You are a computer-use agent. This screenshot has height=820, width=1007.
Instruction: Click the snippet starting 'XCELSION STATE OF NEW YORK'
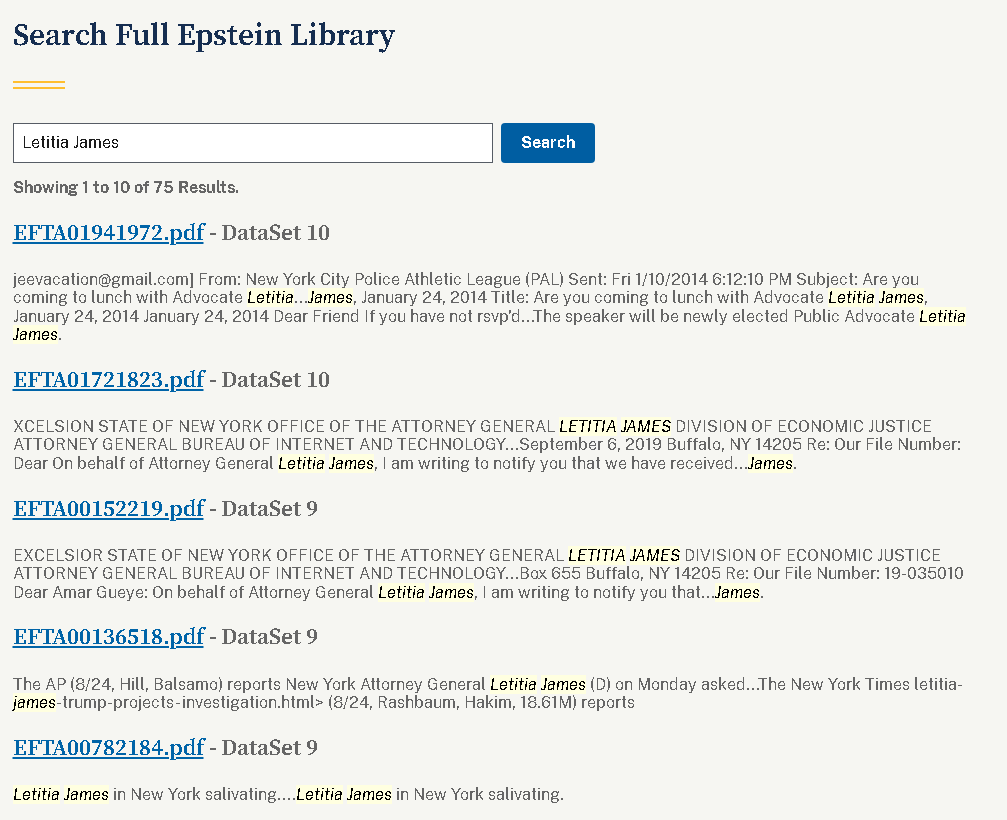487,445
